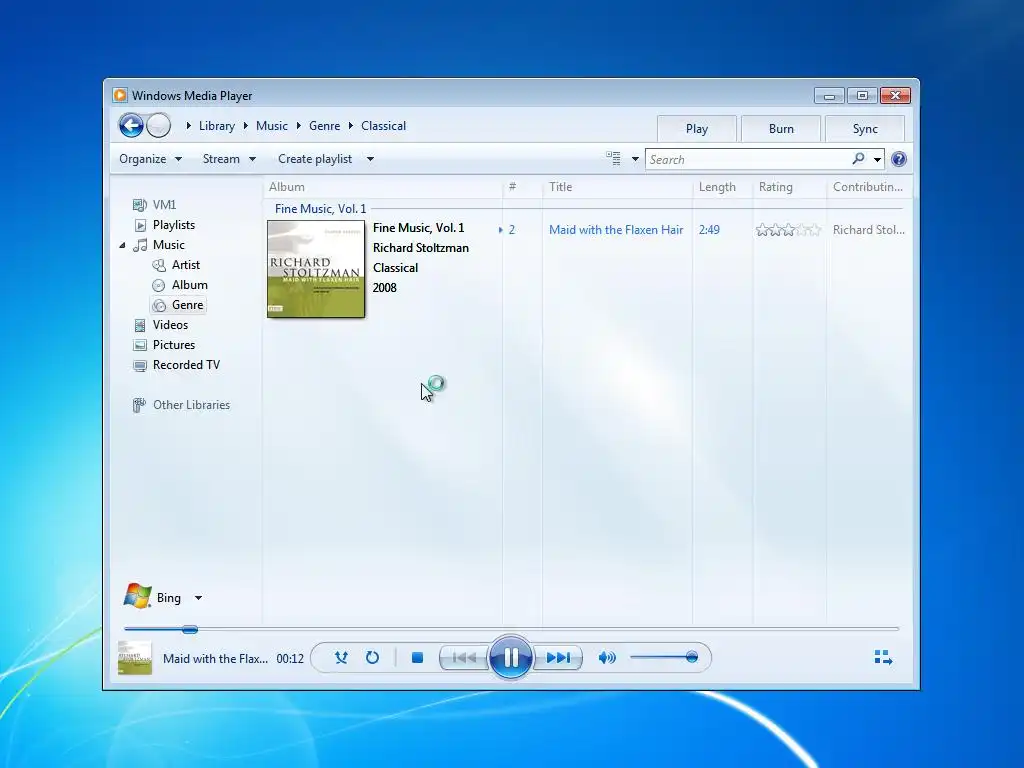Click the year 2008 in album details

(385, 288)
